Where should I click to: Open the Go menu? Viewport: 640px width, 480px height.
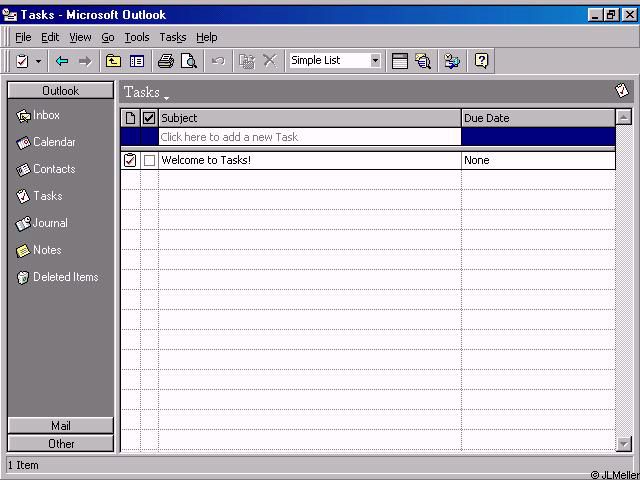click(x=108, y=38)
